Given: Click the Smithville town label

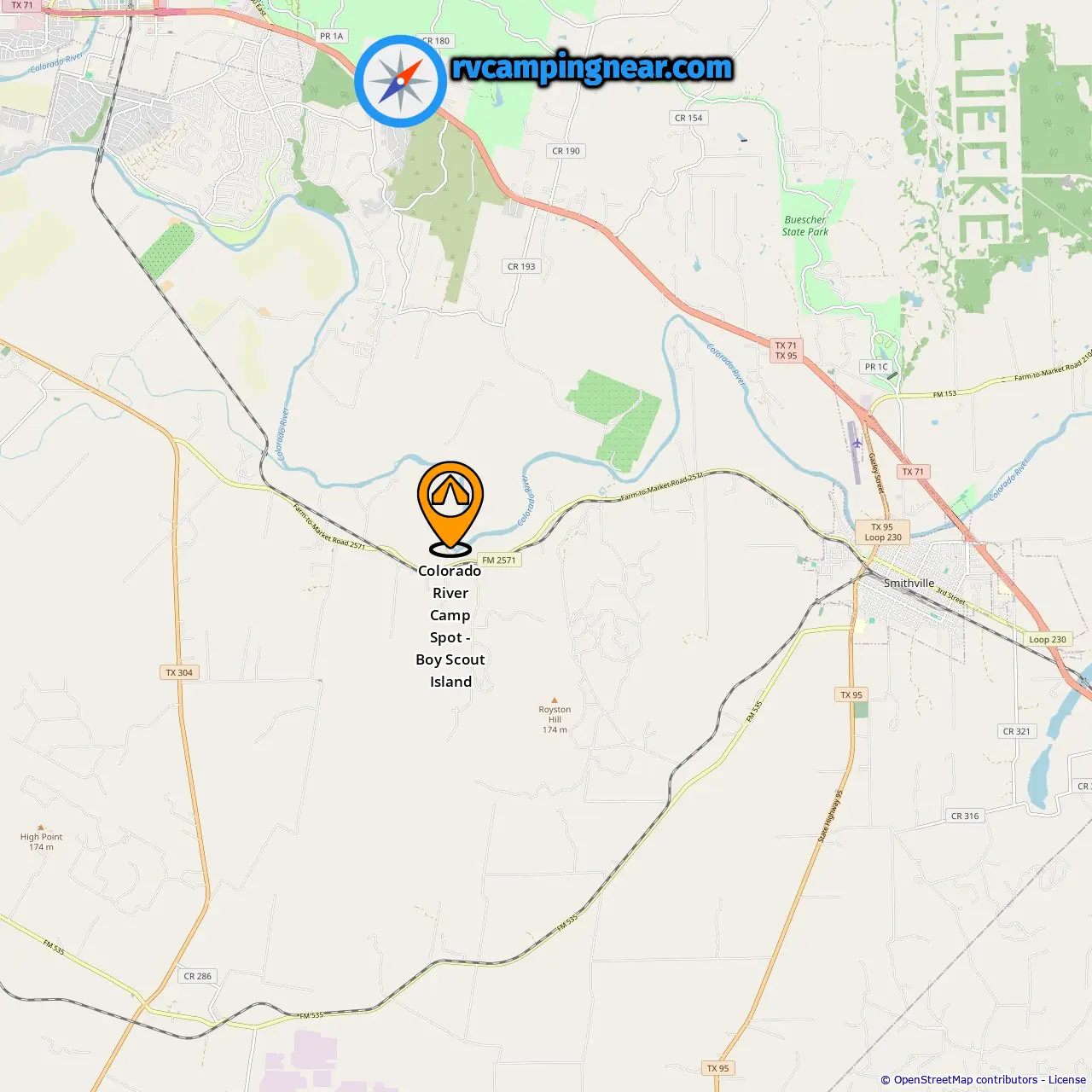Looking at the screenshot, I should click(909, 584).
